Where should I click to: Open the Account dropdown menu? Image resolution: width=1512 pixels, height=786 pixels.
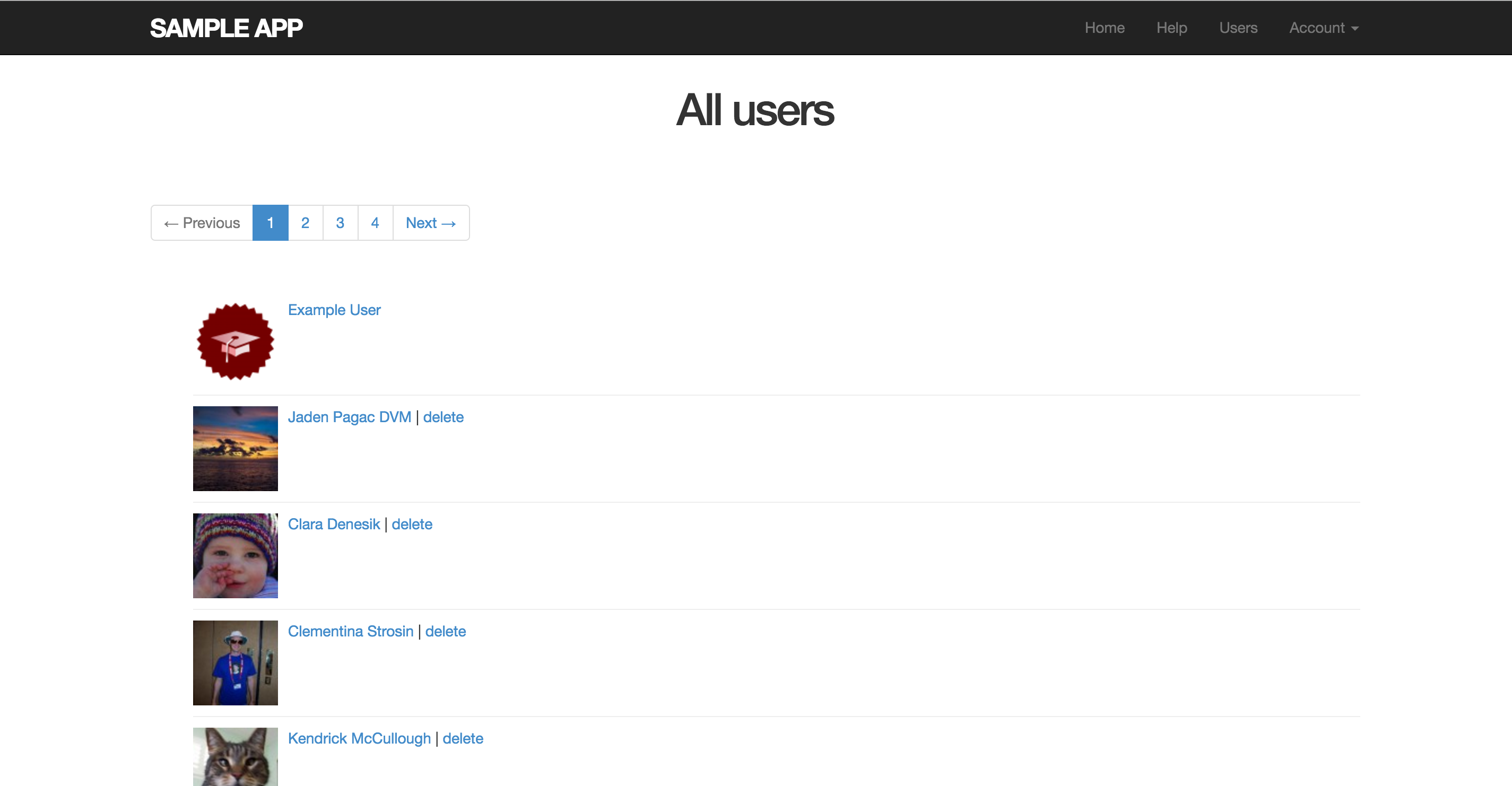tap(1324, 28)
